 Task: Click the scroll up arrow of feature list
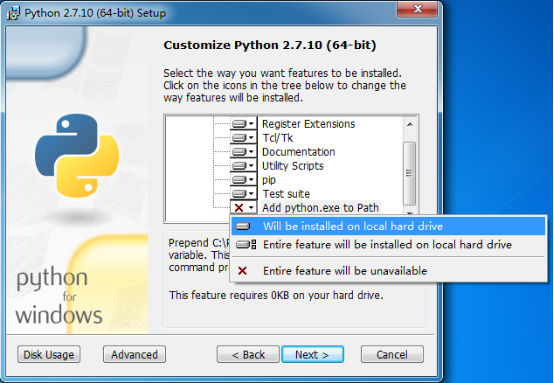coord(410,124)
